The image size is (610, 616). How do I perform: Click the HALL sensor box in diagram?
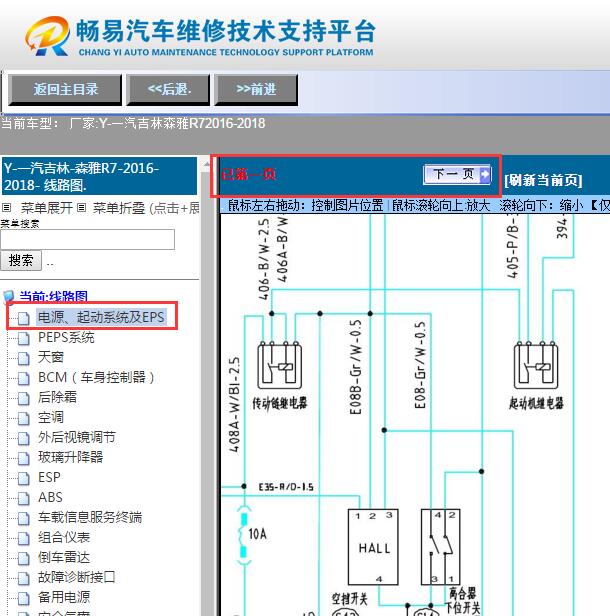pos(373,547)
